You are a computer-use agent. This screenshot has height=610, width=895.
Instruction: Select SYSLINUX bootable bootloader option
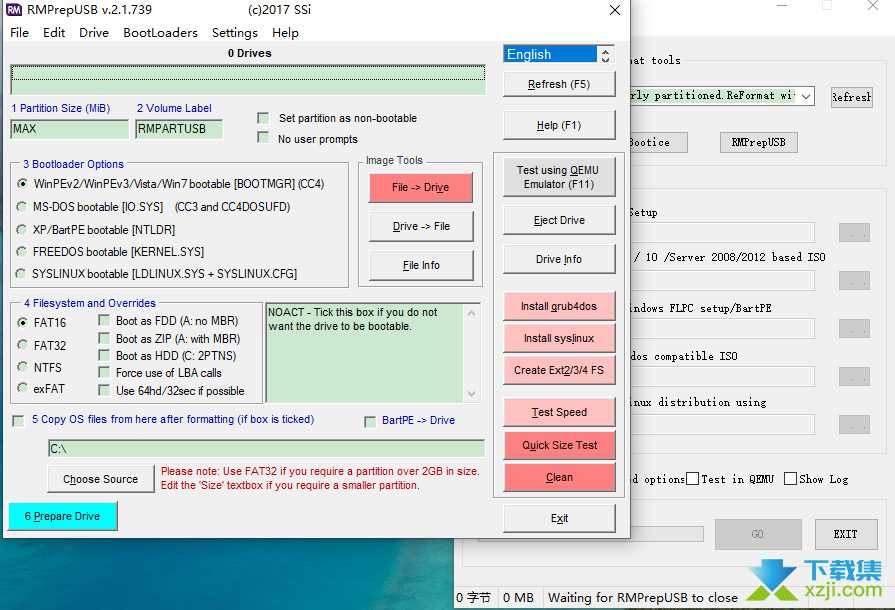point(22,274)
